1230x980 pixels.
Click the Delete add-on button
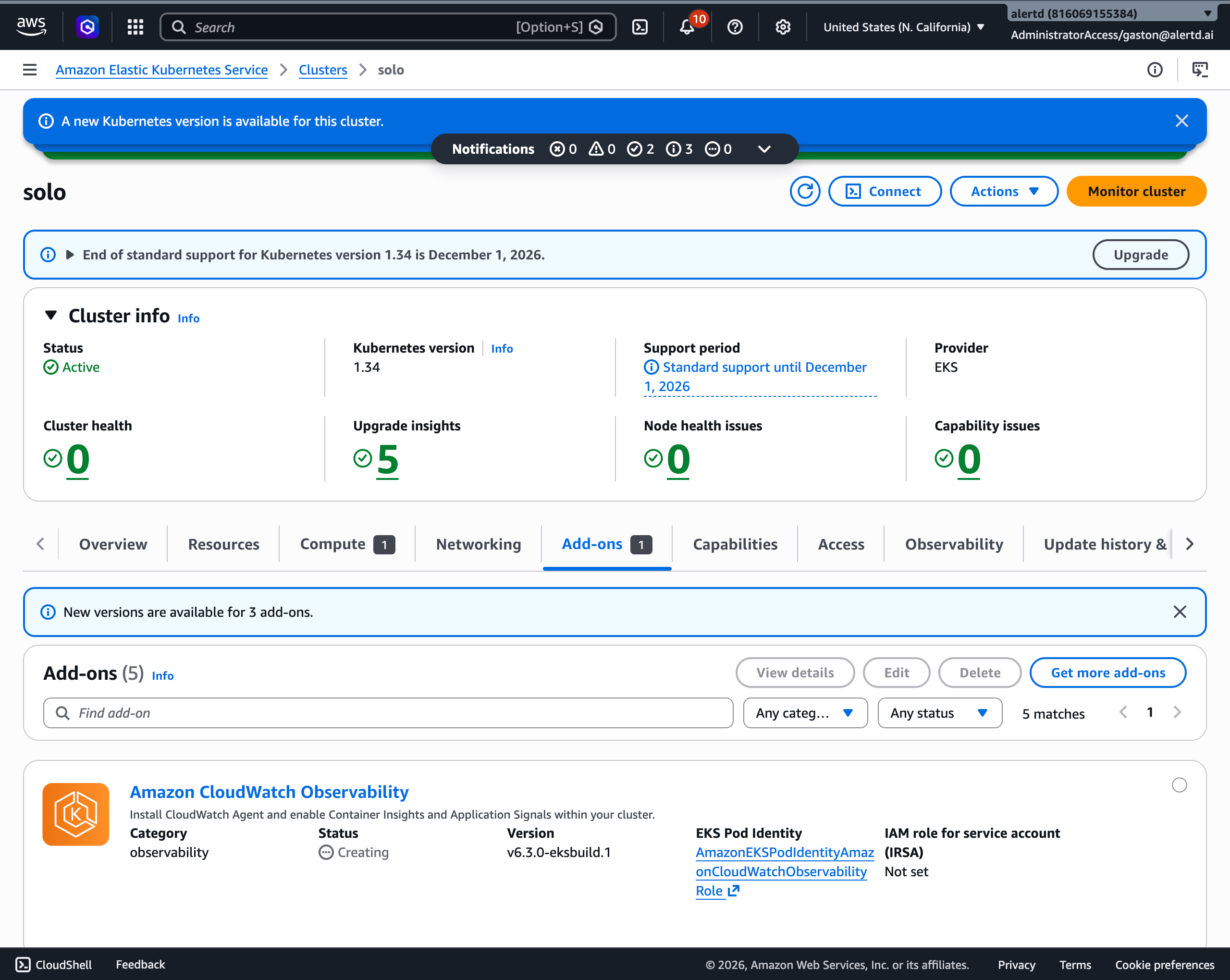pos(980,673)
